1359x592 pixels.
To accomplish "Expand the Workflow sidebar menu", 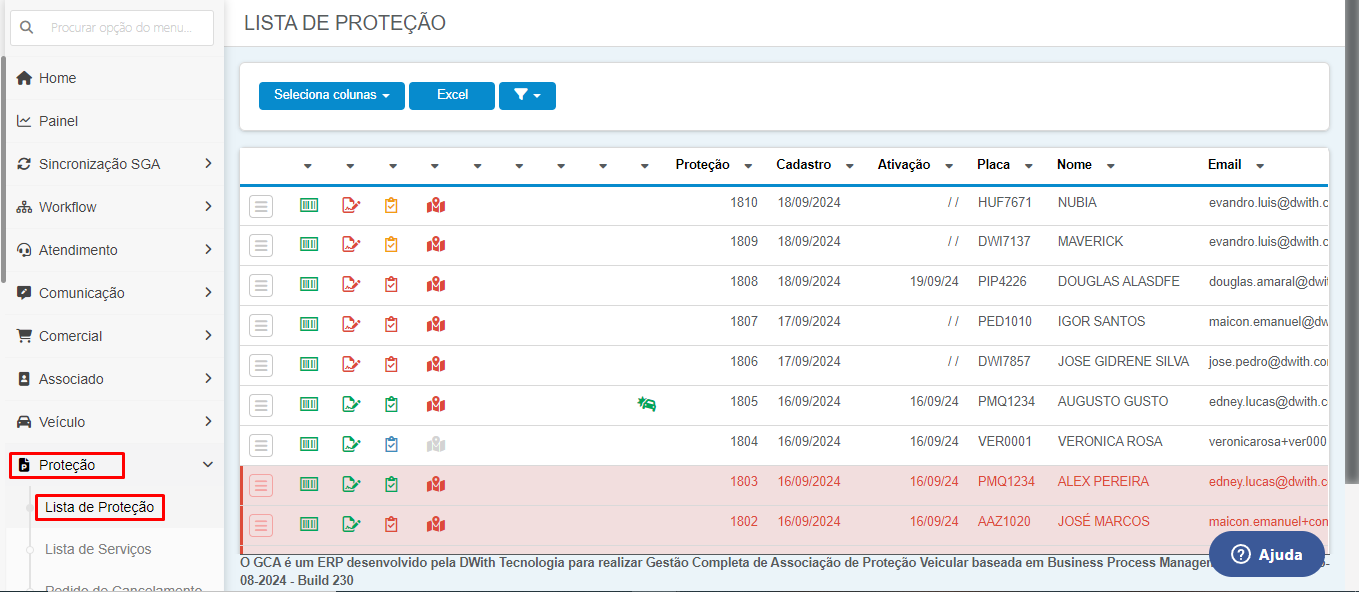I will (115, 207).
